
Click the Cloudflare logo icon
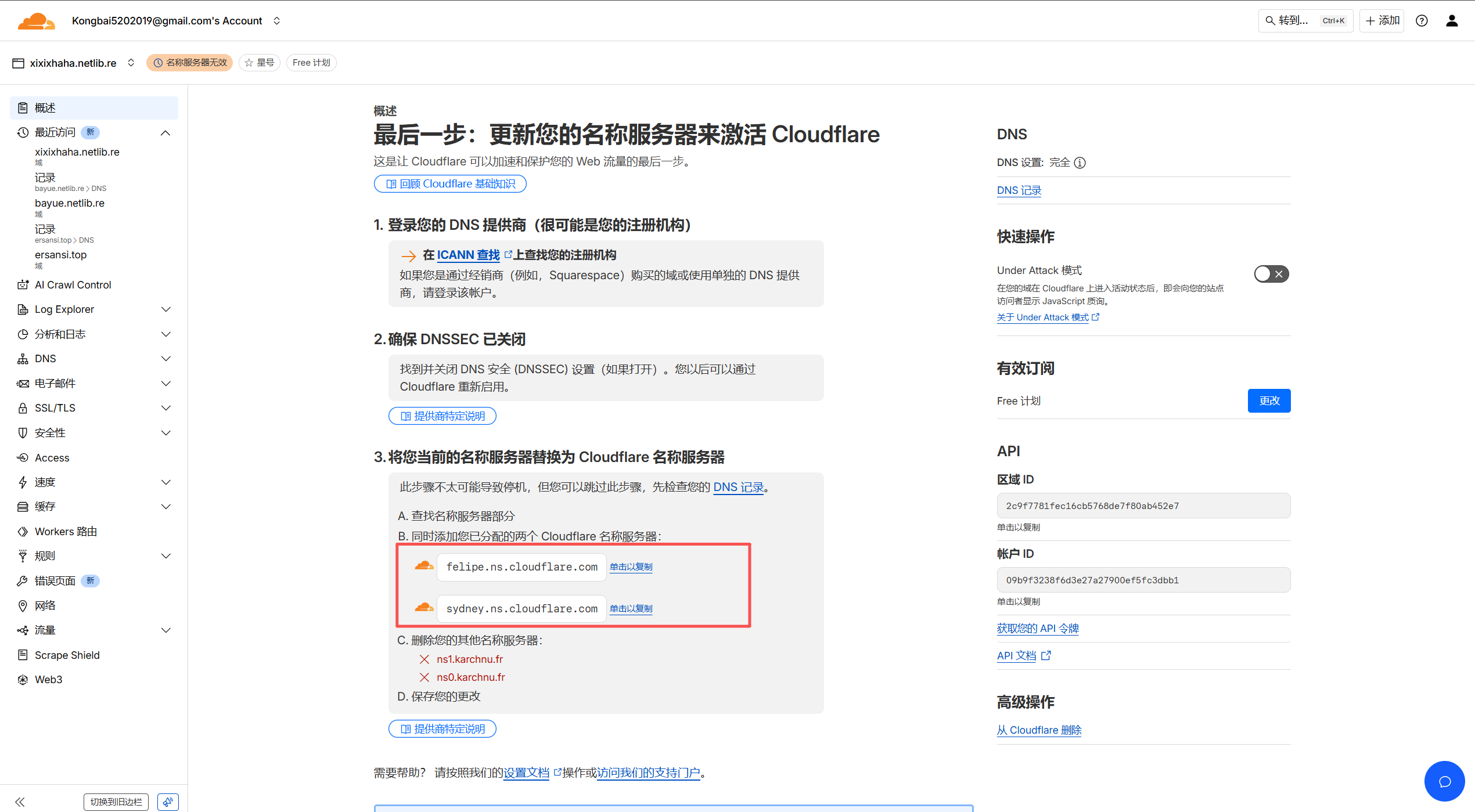point(36,21)
